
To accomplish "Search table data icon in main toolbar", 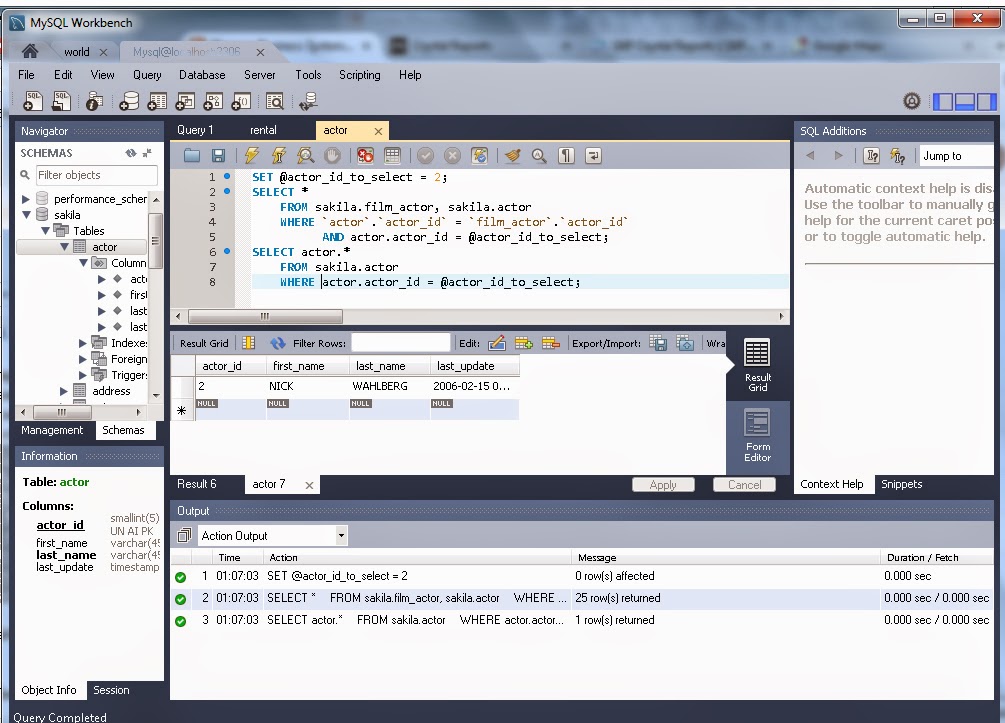I will (x=274, y=101).
